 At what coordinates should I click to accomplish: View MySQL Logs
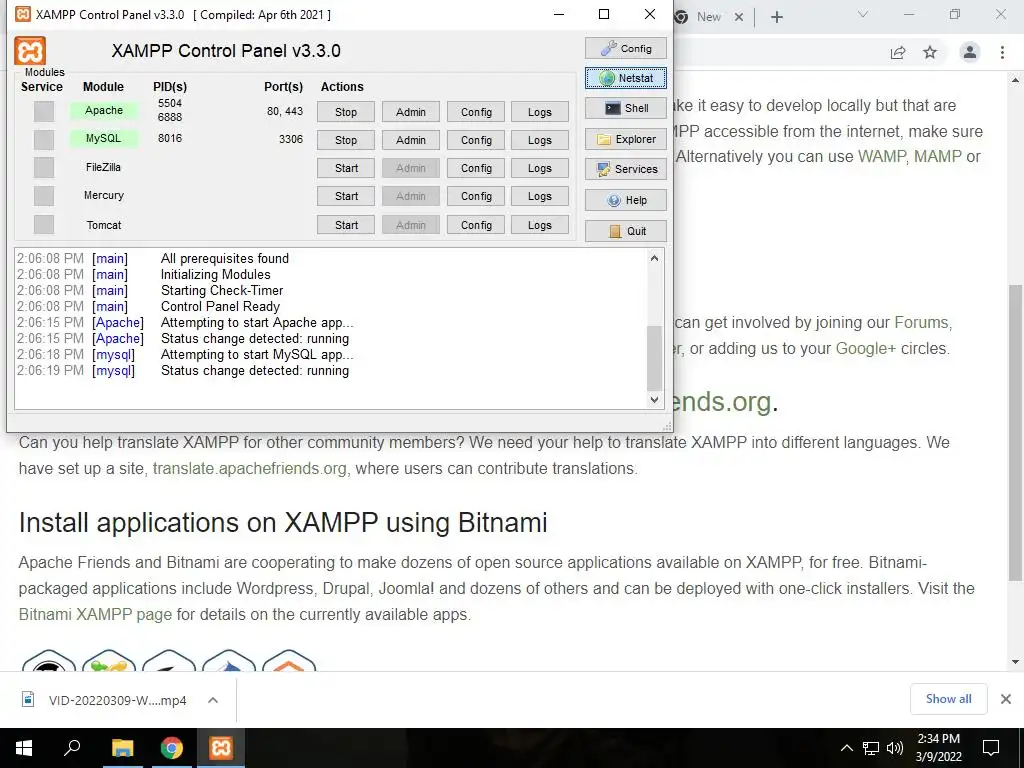pos(539,140)
